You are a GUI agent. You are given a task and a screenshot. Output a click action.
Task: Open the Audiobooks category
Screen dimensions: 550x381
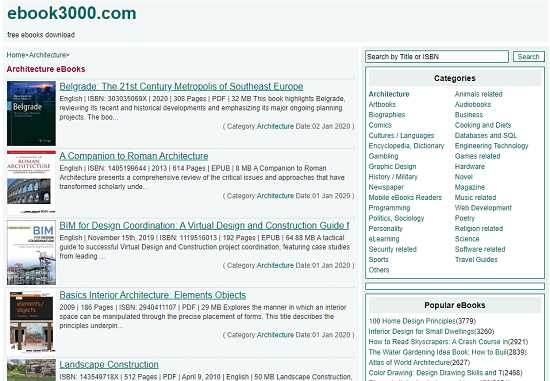[x=472, y=105]
